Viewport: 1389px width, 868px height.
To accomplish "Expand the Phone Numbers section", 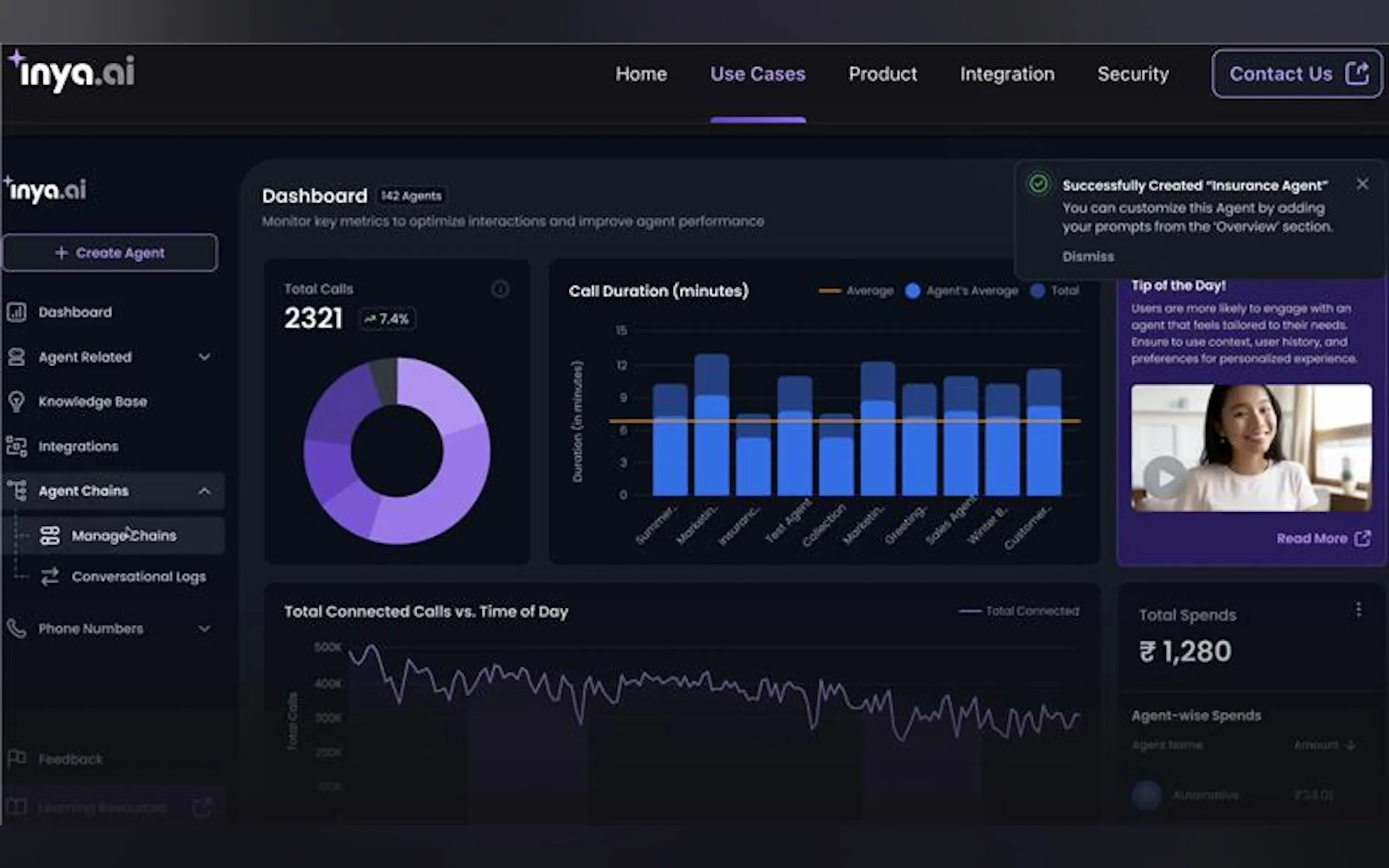I will 205,629.
